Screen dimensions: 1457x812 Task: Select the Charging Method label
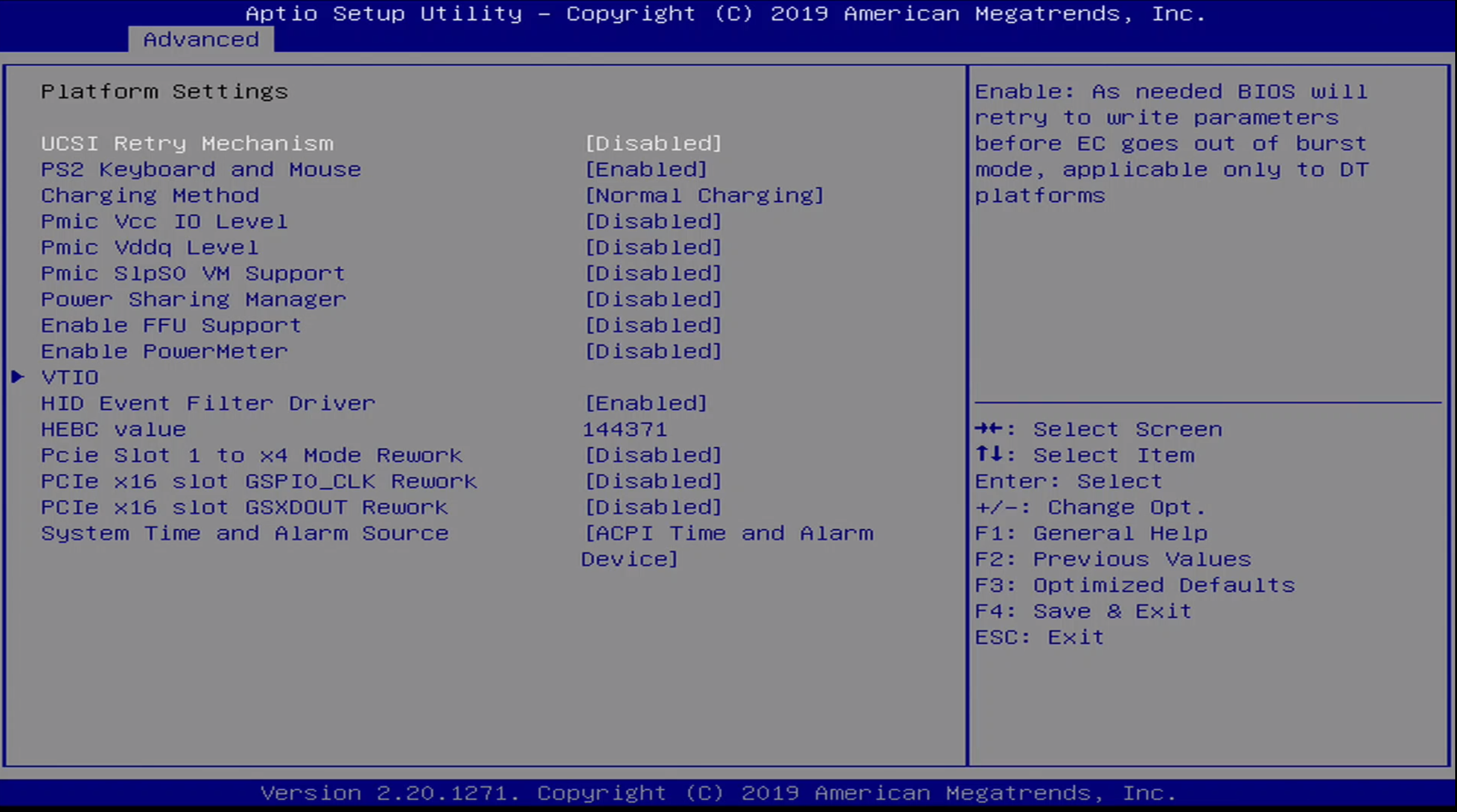[150, 195]
